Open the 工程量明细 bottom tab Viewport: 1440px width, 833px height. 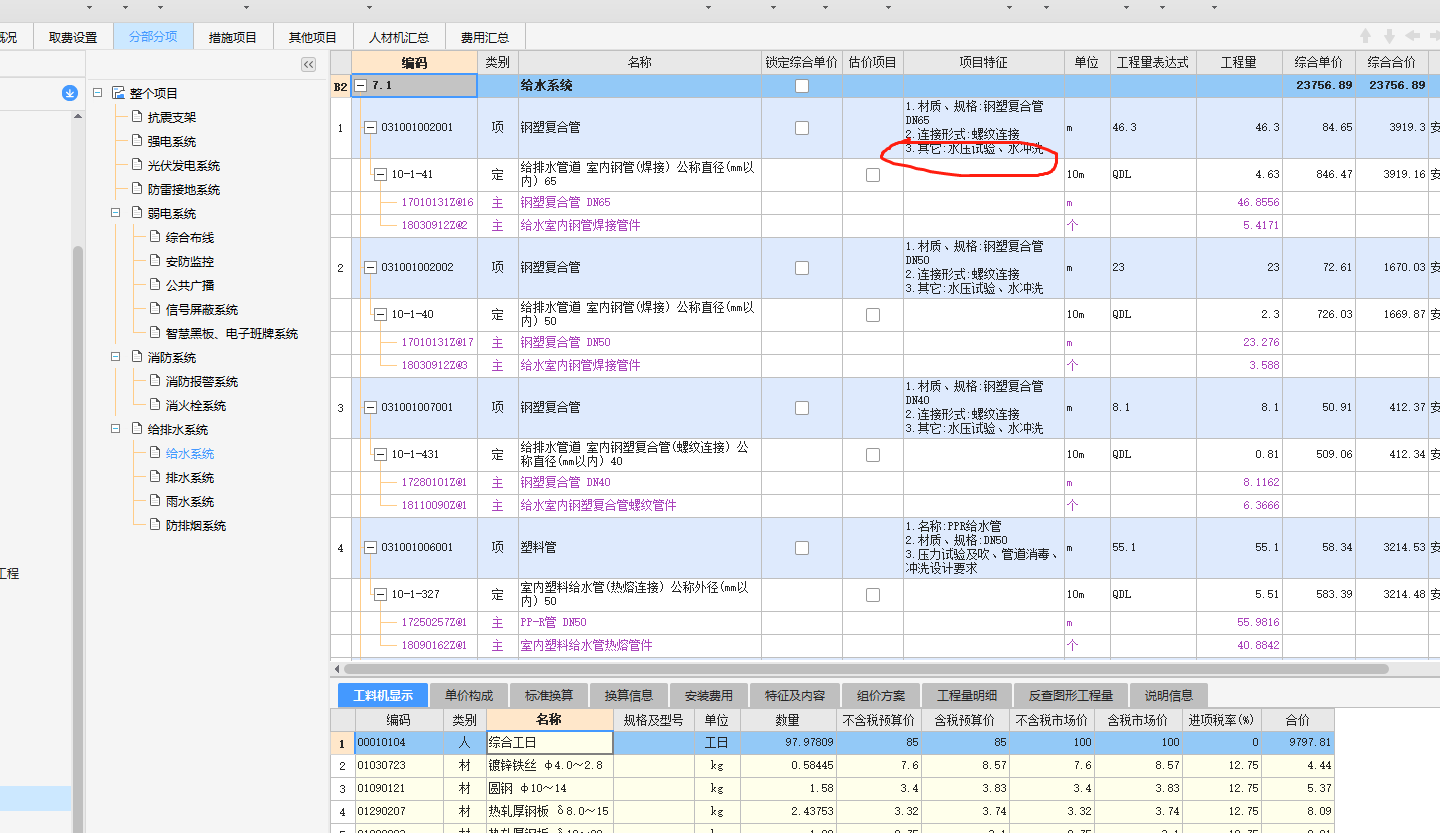coord(967,695)
